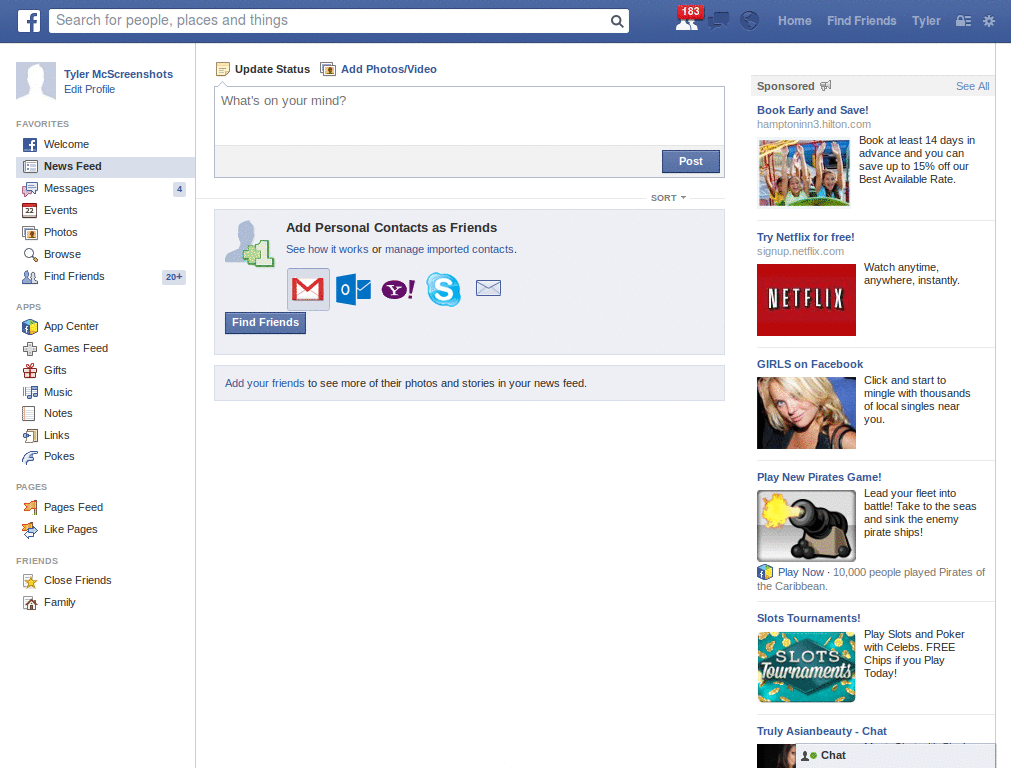Click the Post button
Screen dimensions: 1024x768
point(690,161)
